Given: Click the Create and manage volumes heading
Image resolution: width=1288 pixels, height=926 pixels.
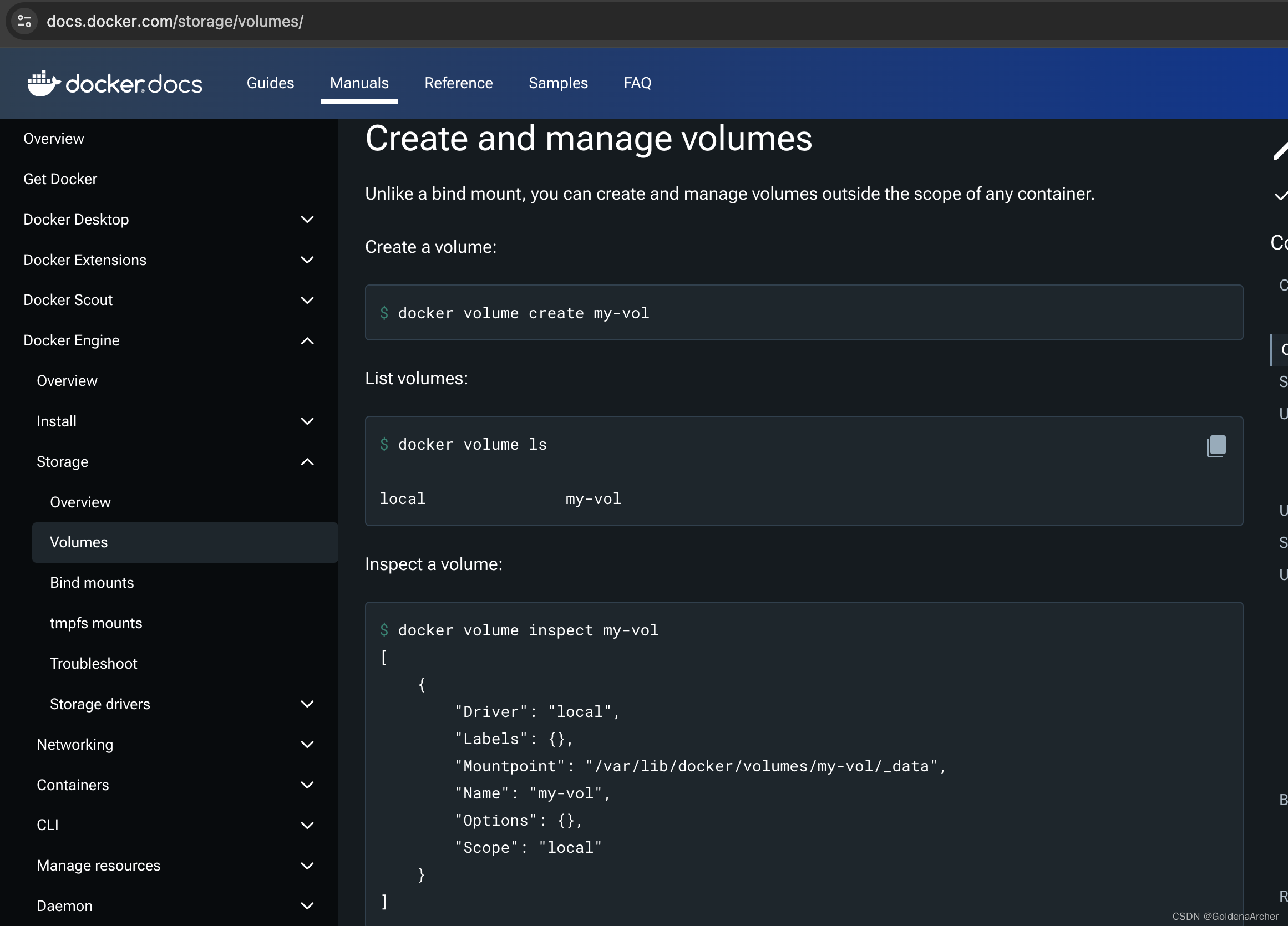Looking at the screenshot, I should (589, 139).
